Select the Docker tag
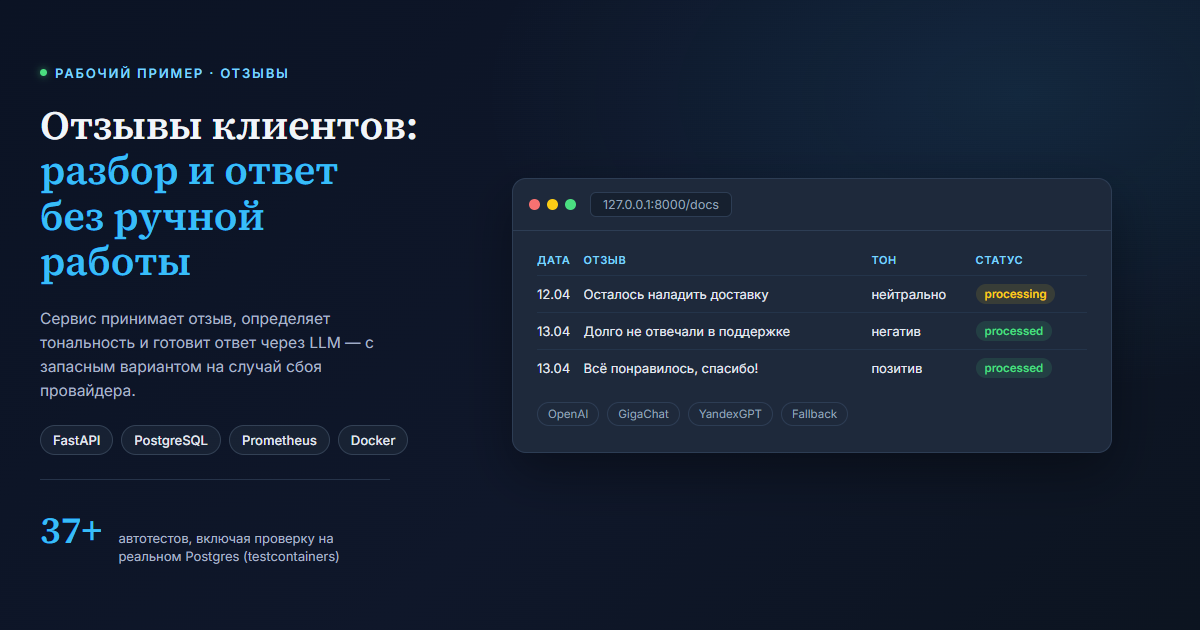Screen dimensions: 1200x630 pyautogui.click(x=373, y=441)
